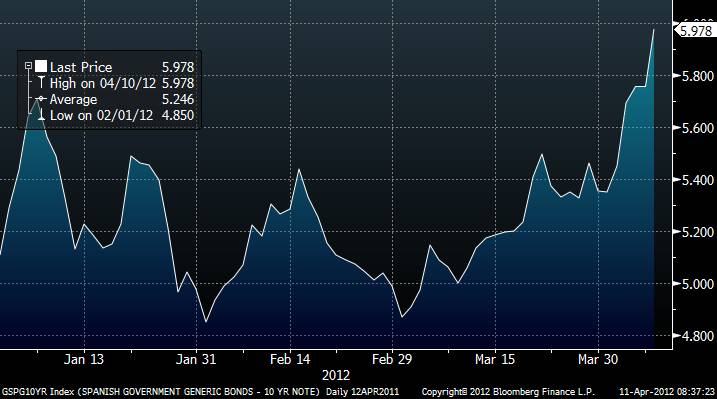Click the 2012 year label under the axis

pos(336,375)
